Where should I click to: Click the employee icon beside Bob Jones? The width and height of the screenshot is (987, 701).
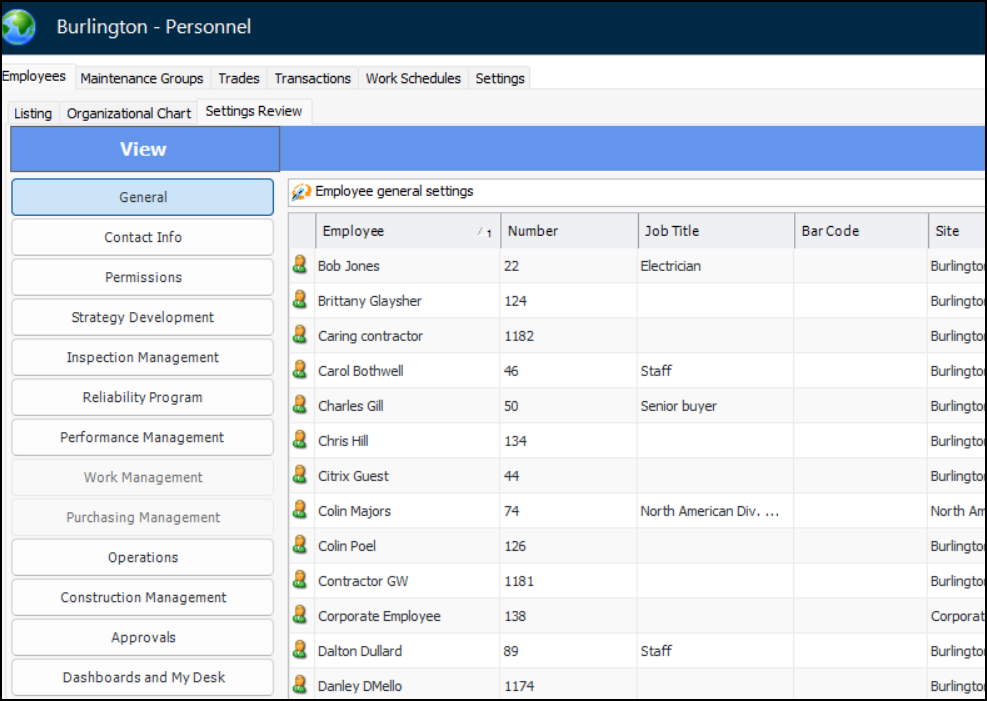tap(299, 266)
